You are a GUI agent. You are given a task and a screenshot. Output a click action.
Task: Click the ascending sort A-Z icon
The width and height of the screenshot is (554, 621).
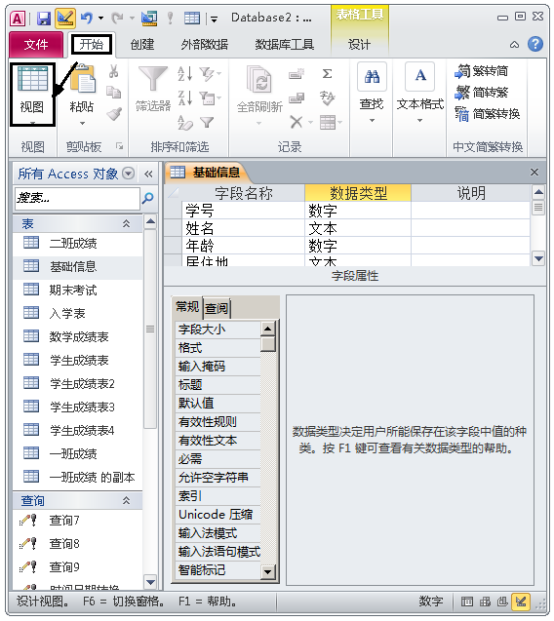pos(185,73)
